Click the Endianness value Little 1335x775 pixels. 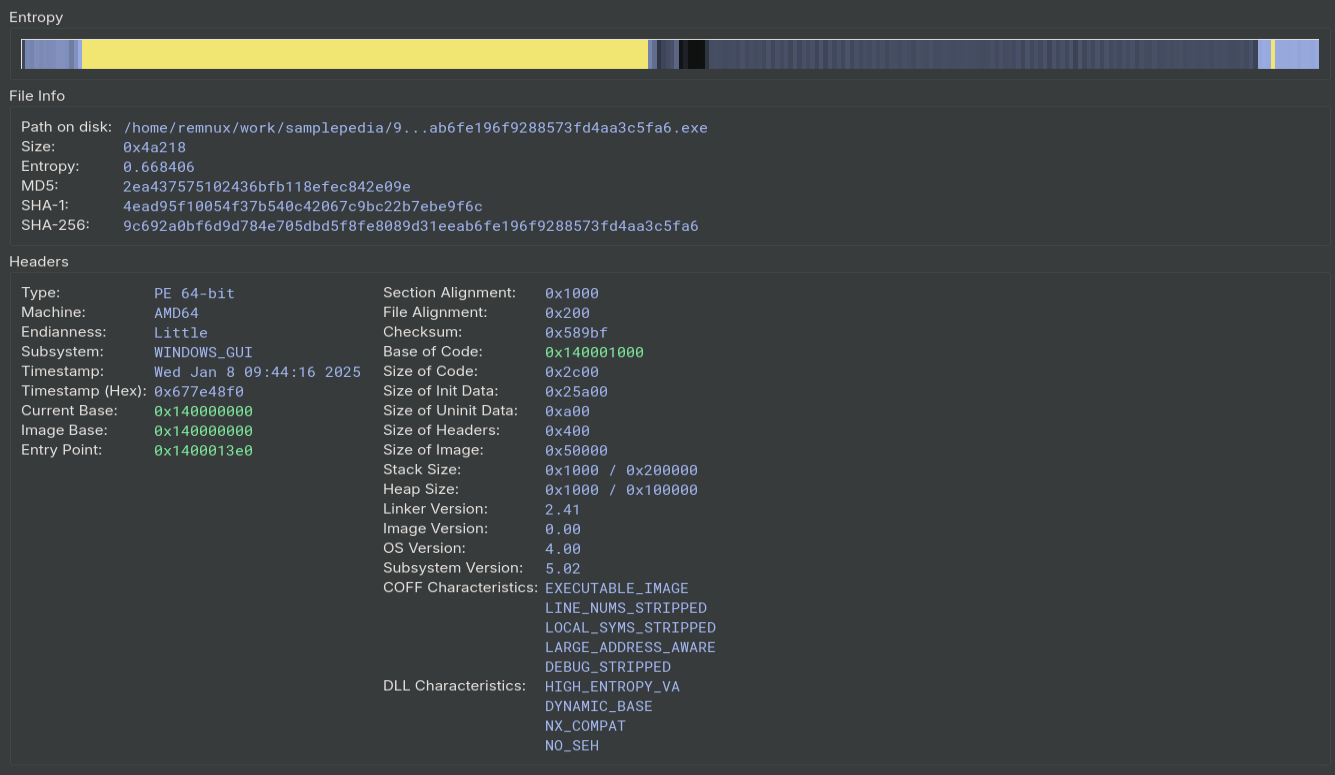181,333
